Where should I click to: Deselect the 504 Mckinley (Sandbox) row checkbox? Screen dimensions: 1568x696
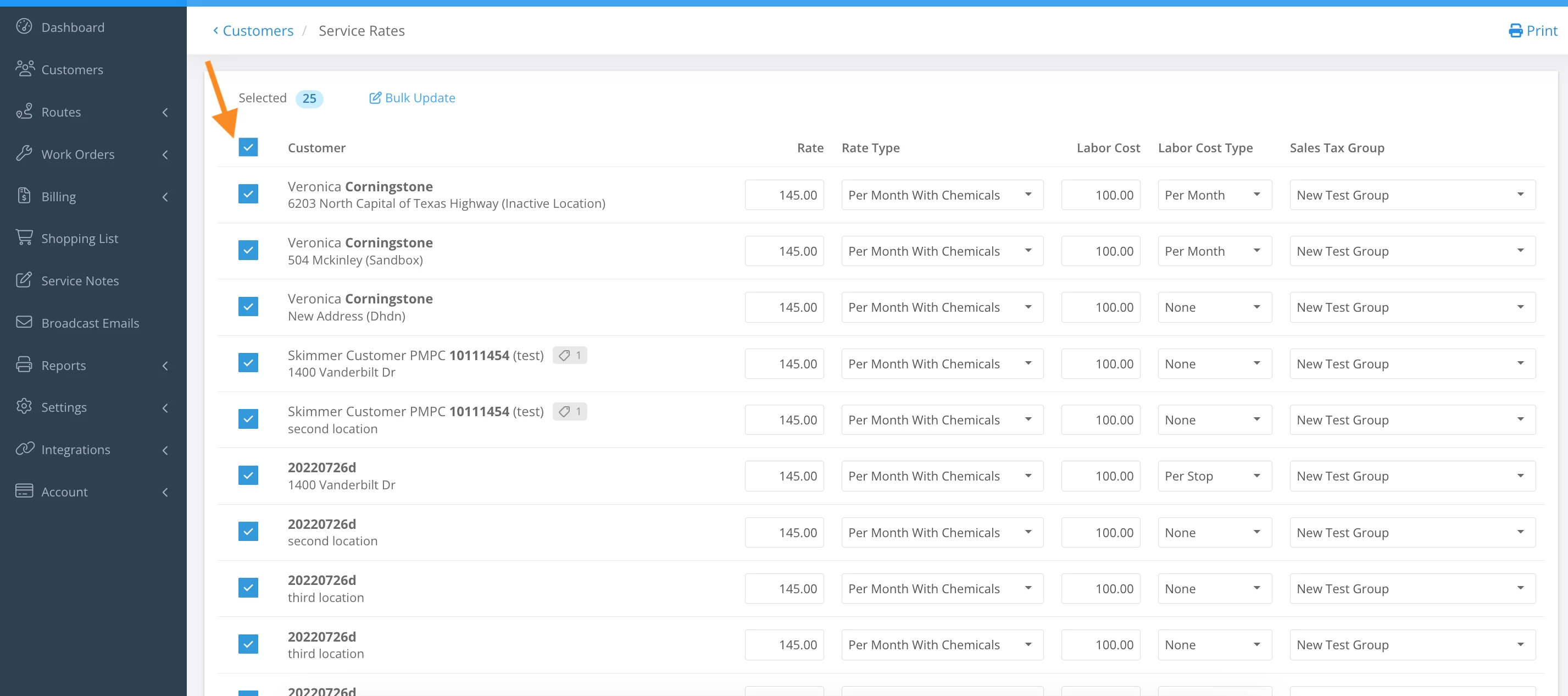pyautogui.click(x=248, y=250)
